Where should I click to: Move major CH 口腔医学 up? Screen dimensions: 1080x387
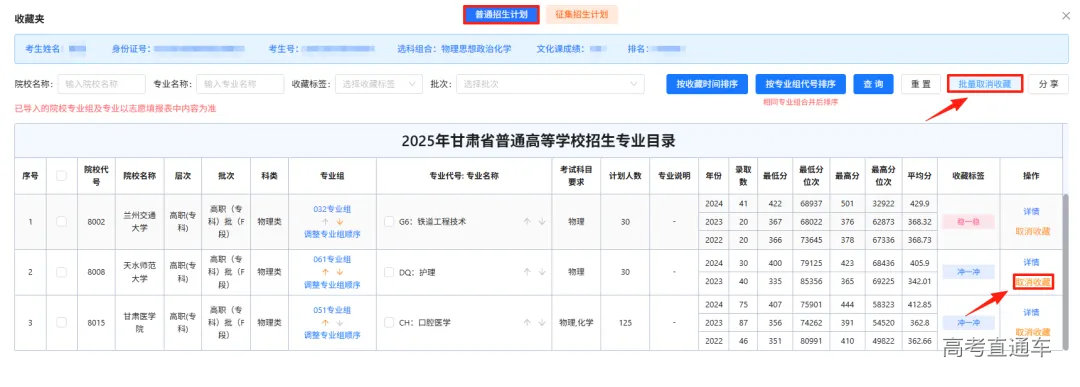tap(527, 322)
